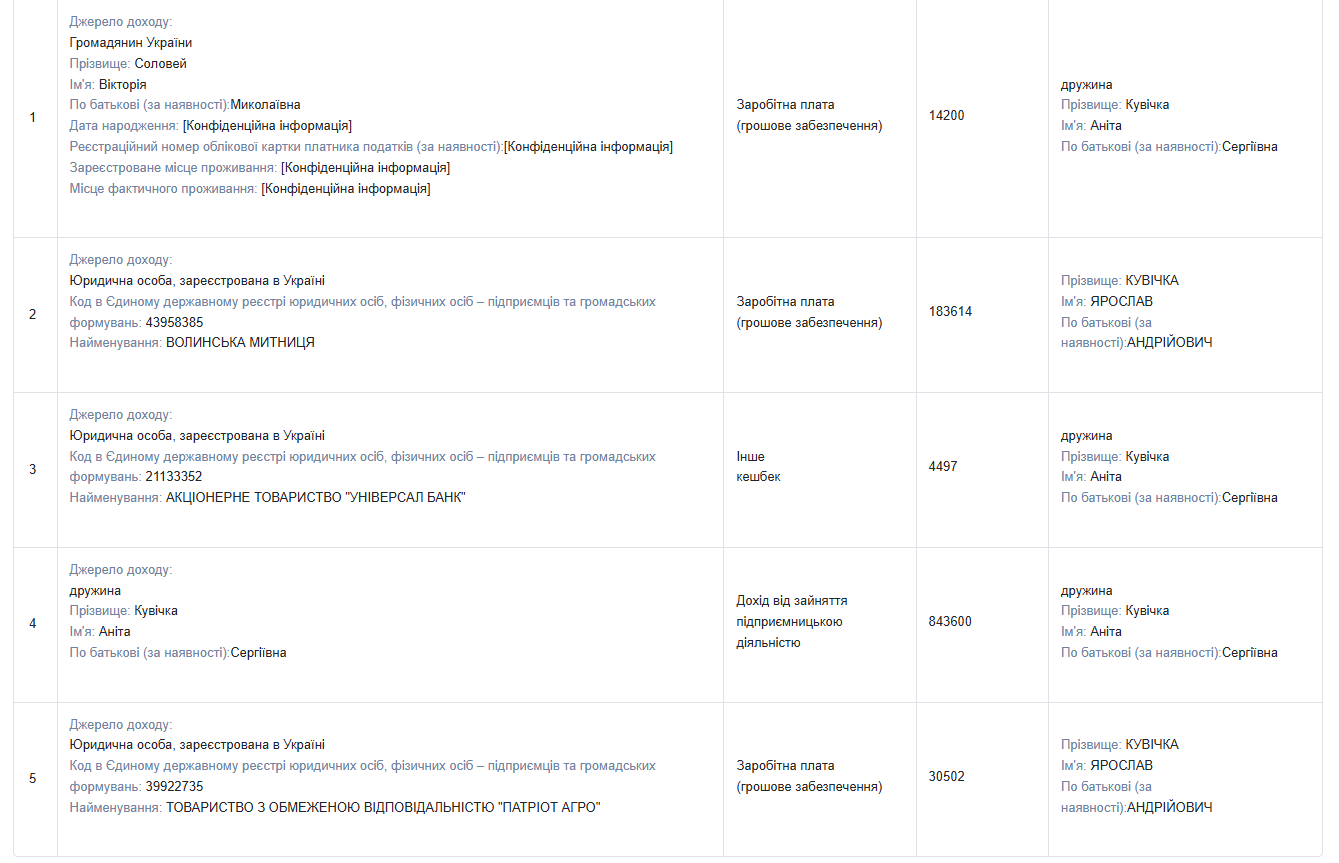Viewport: 1339px width, 863px height.
Task: Select the "Дохід від зайняття підприємницькою діяльністю" cell
Action: coord(791,622)
